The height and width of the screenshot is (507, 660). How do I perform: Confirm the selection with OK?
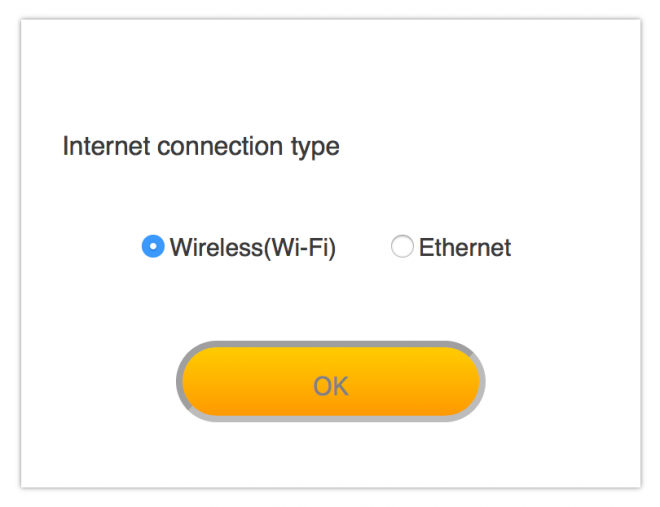[x=330, y=384]
